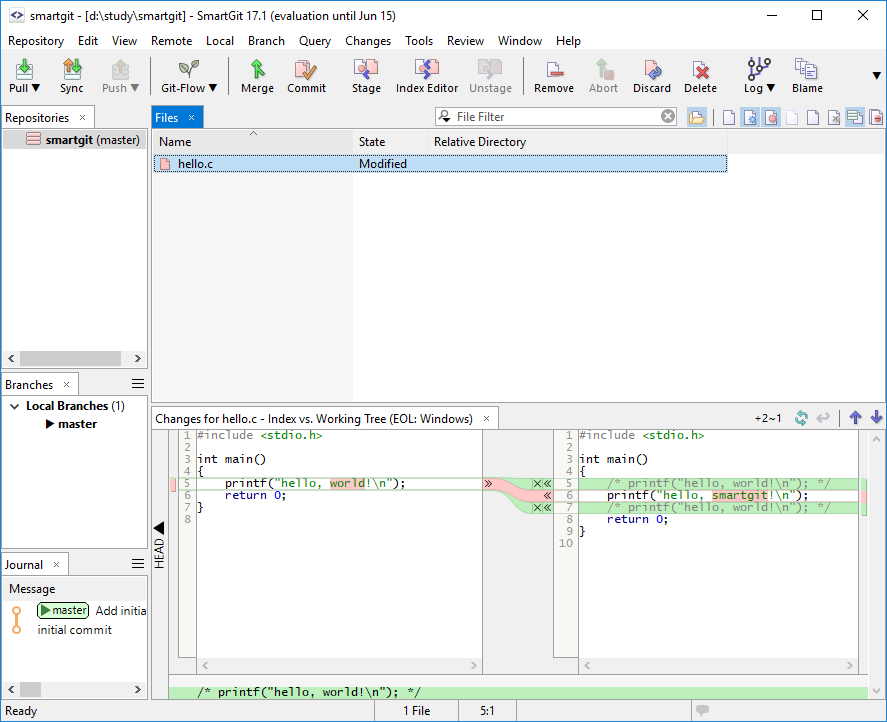Screen dimensions: 887x722
Task: Open the Changes menu
Action: pyautogui.click(x=368, y=41)
